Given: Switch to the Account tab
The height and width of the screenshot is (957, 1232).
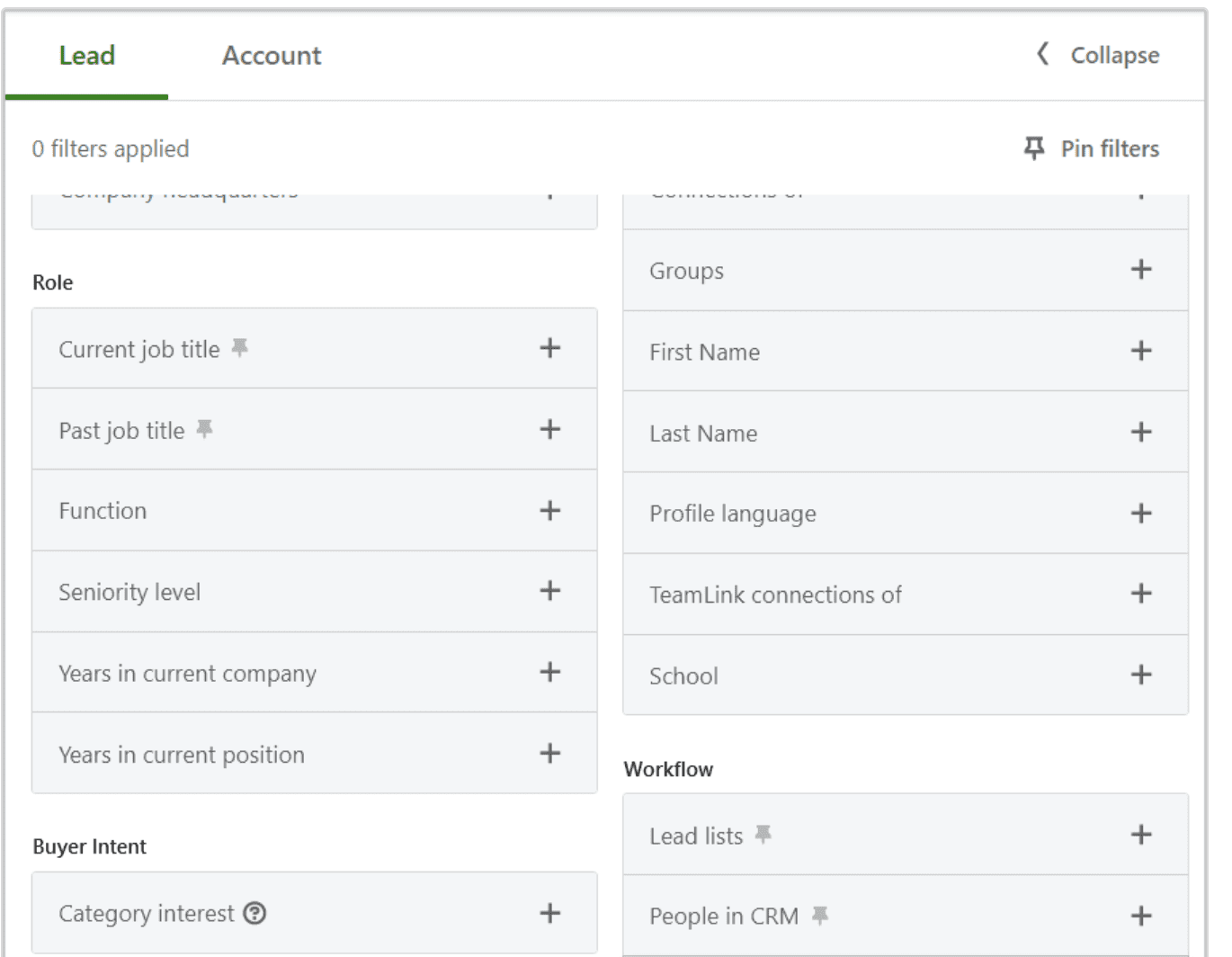Looking at the screenshot, I should tap(270, 56).
